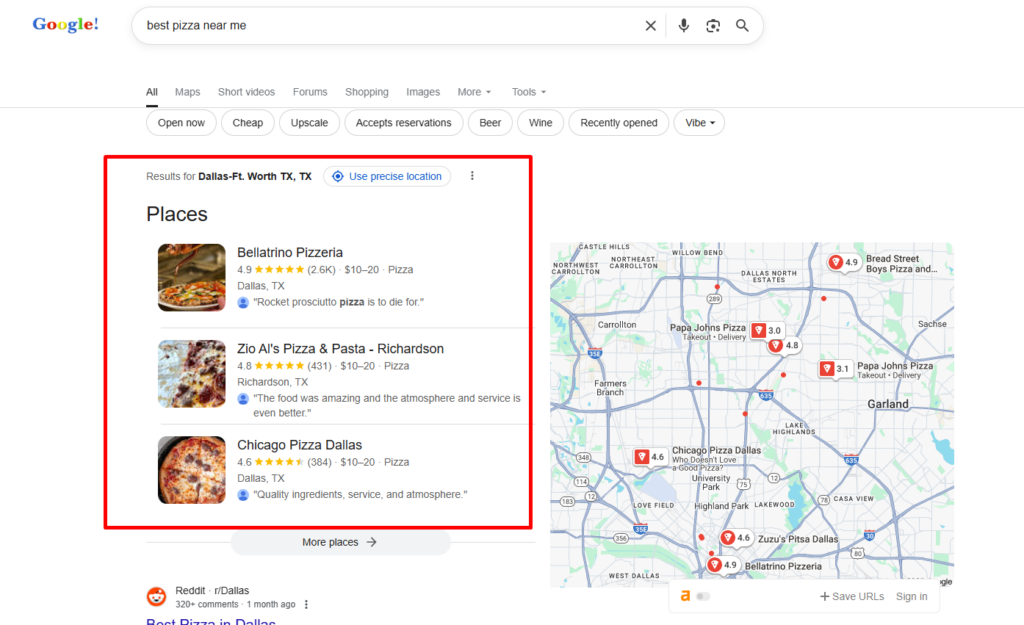Open three-dot menu next to precise location
The width and height of the screenshot is (1024, 625).
471,176
